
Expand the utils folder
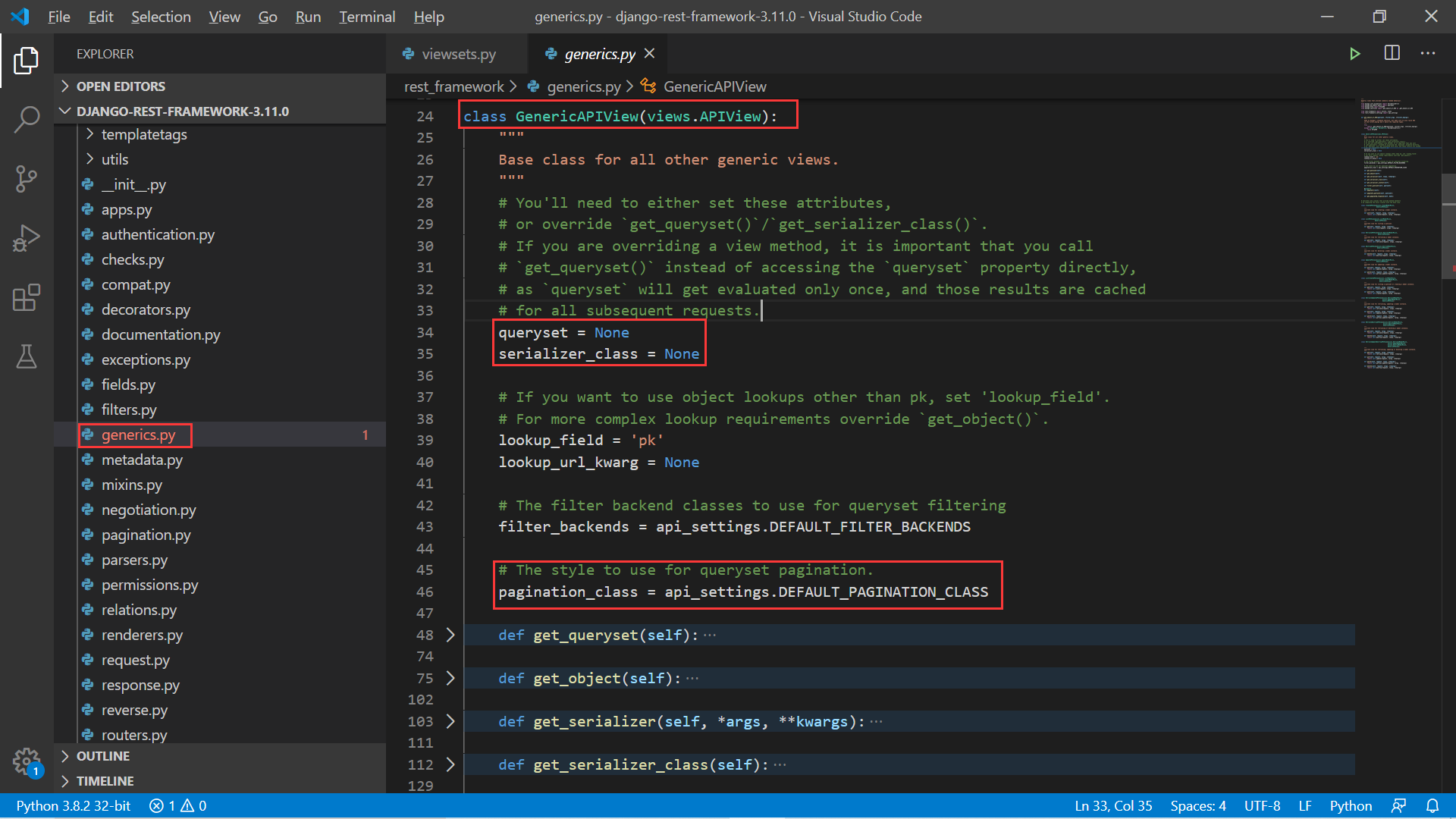[115, 160]
